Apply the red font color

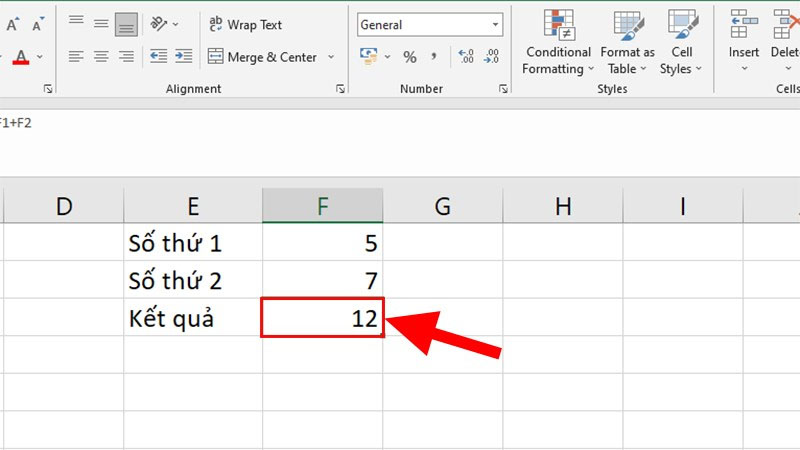pyautogui.click(x=20, y=58)
